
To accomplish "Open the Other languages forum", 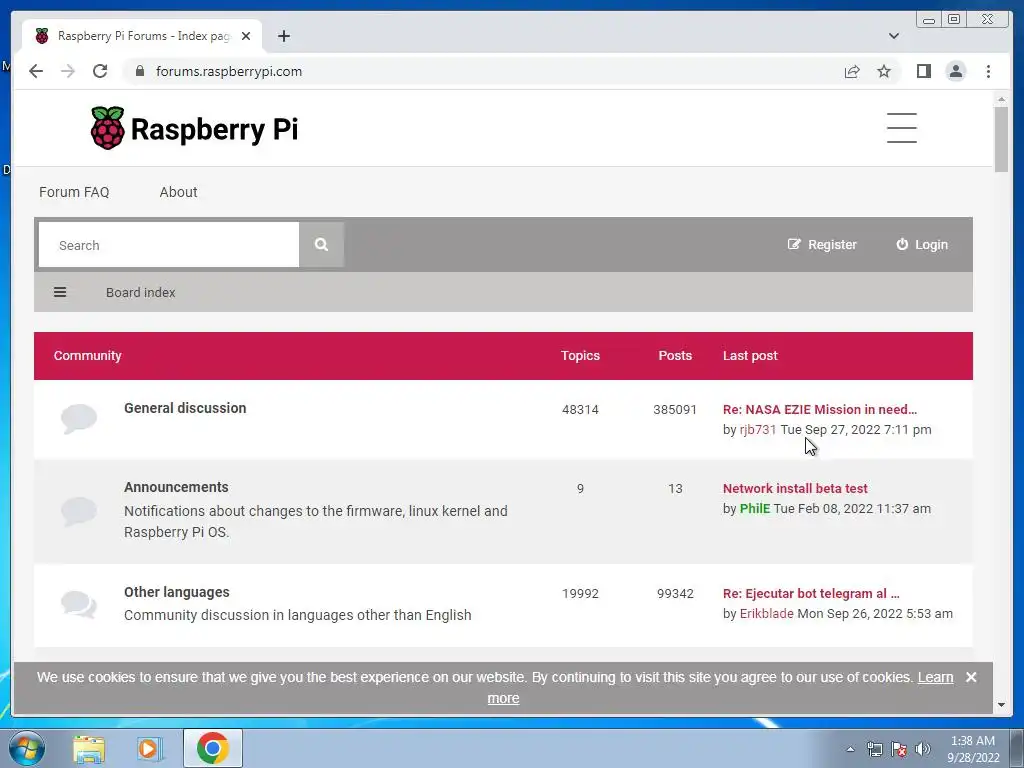I will [x=176, y=592].
